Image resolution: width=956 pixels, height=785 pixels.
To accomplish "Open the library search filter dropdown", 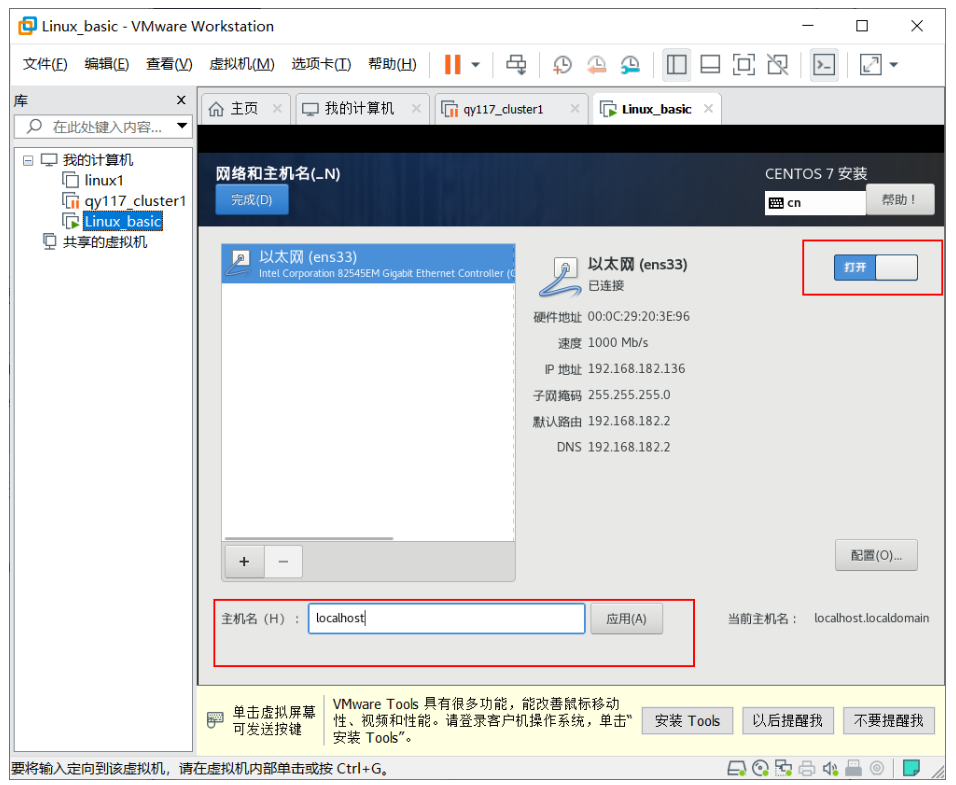I will click(182, 126).
